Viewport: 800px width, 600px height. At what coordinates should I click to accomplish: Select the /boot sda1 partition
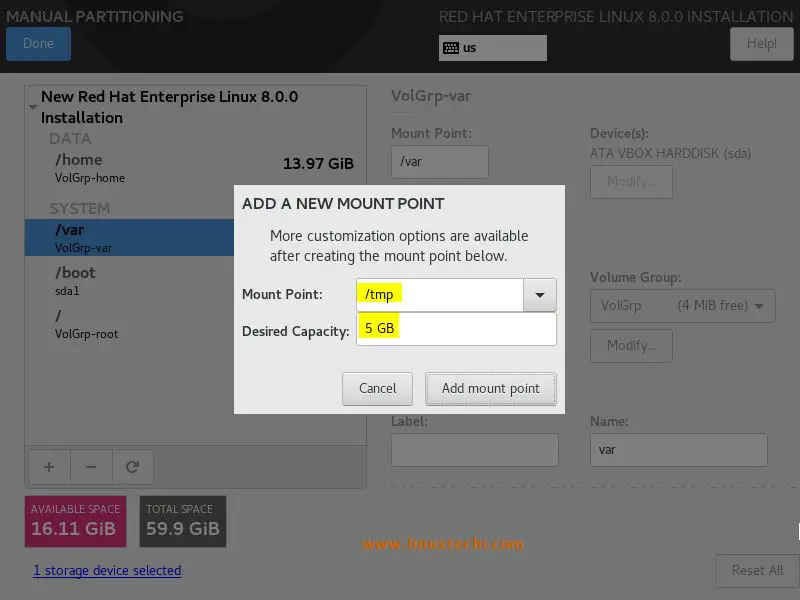point(130,281)
